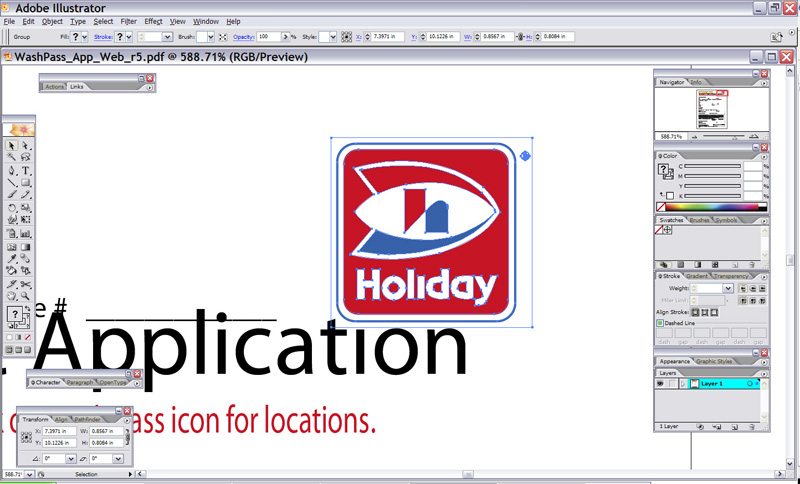Select the Paintbrush tool

pos(11,194)
